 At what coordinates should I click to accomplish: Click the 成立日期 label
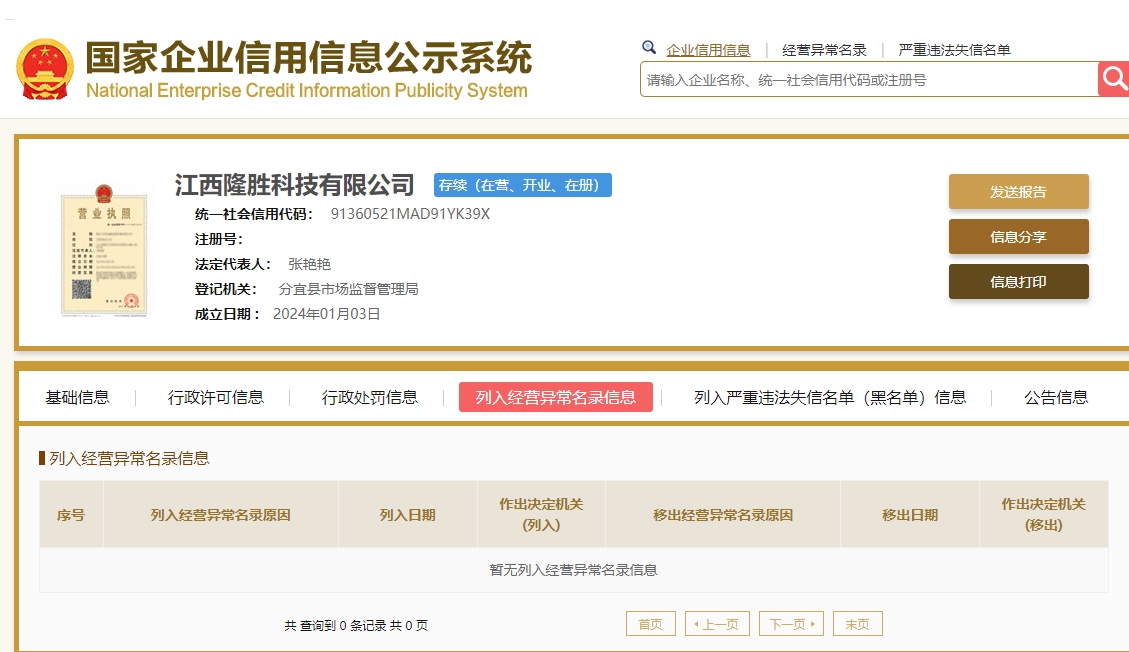point(227,314)
